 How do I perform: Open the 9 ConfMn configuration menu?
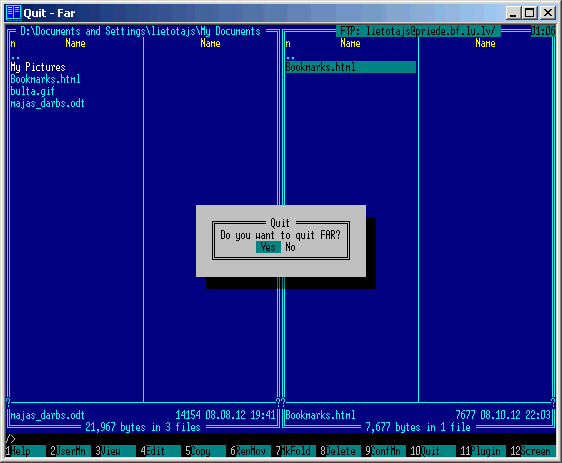coord(386,451)
